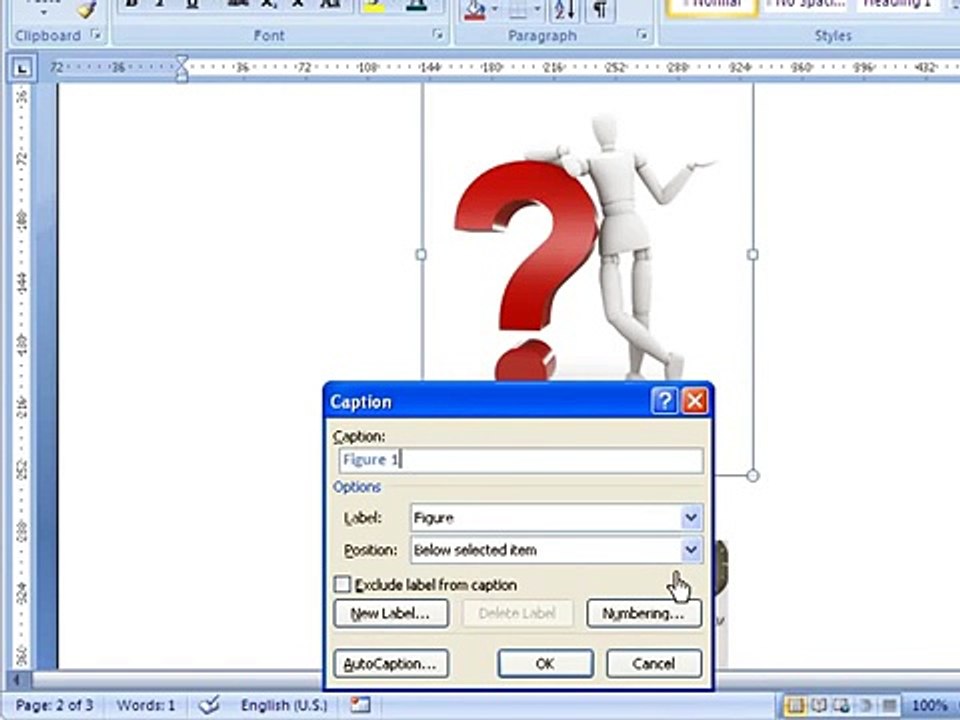The width and height of the screenshot is (960, 720).
Task: Apply the text highlight color button
Action: [x=375, y=7]
